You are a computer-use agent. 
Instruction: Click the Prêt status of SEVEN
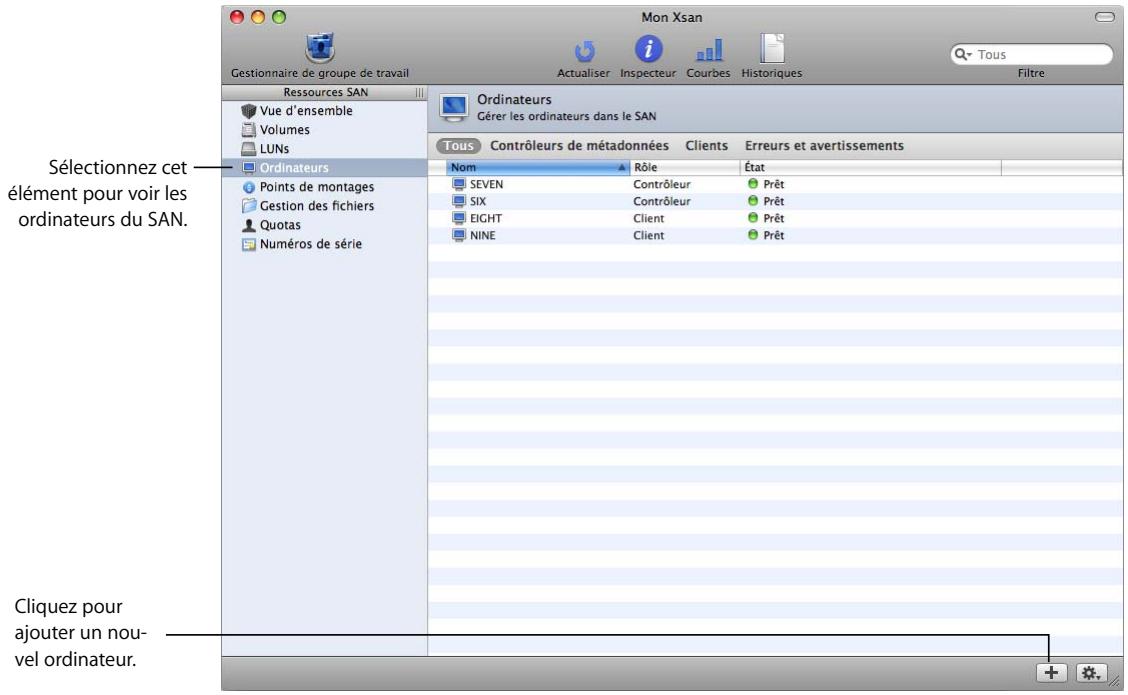[766, 184]
